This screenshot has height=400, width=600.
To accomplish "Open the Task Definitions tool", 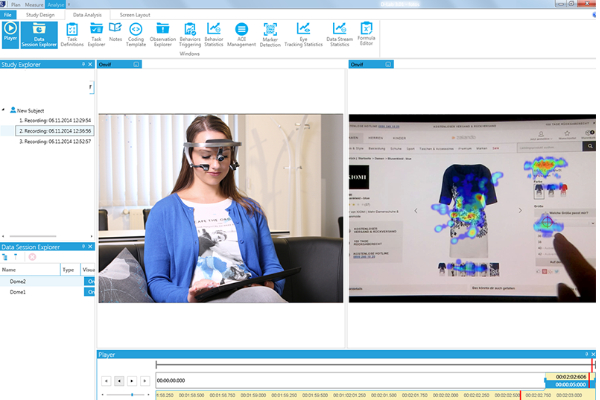I will point(72,35).
